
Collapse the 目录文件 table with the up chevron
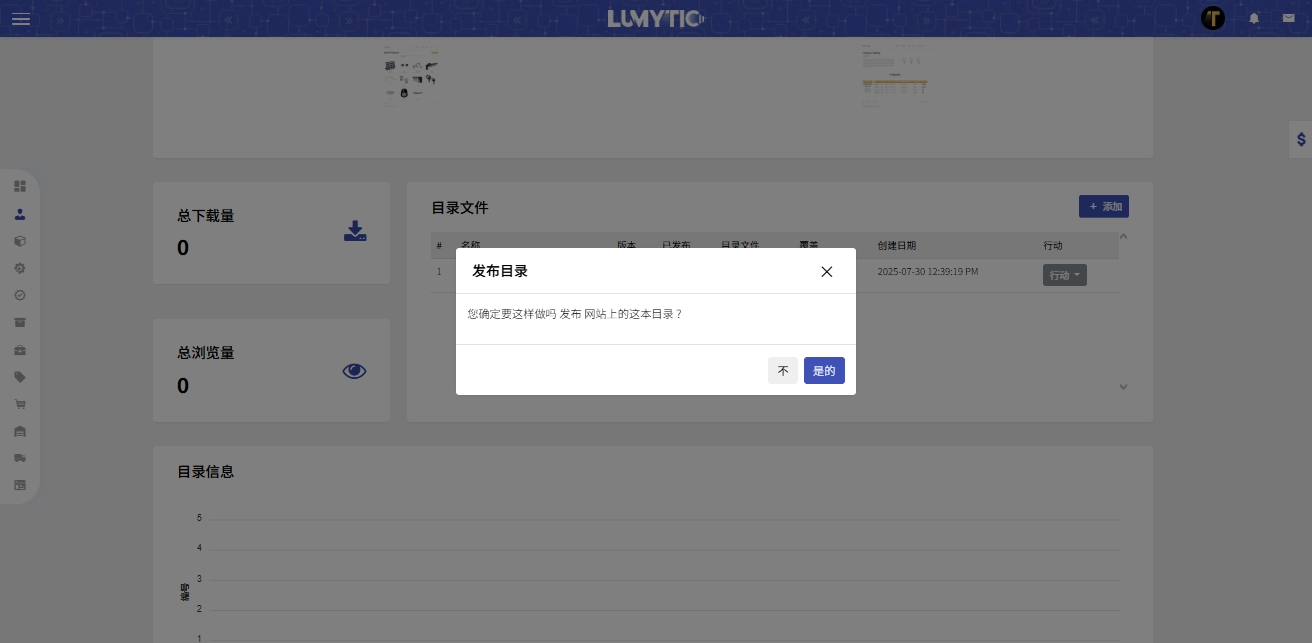click(x=1123, y=236)
